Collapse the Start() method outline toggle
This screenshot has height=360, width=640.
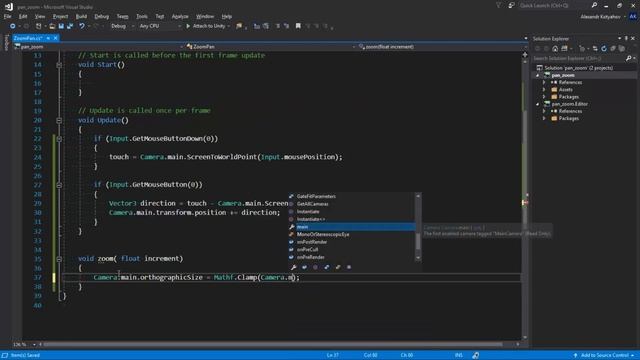tap(59, 65)
